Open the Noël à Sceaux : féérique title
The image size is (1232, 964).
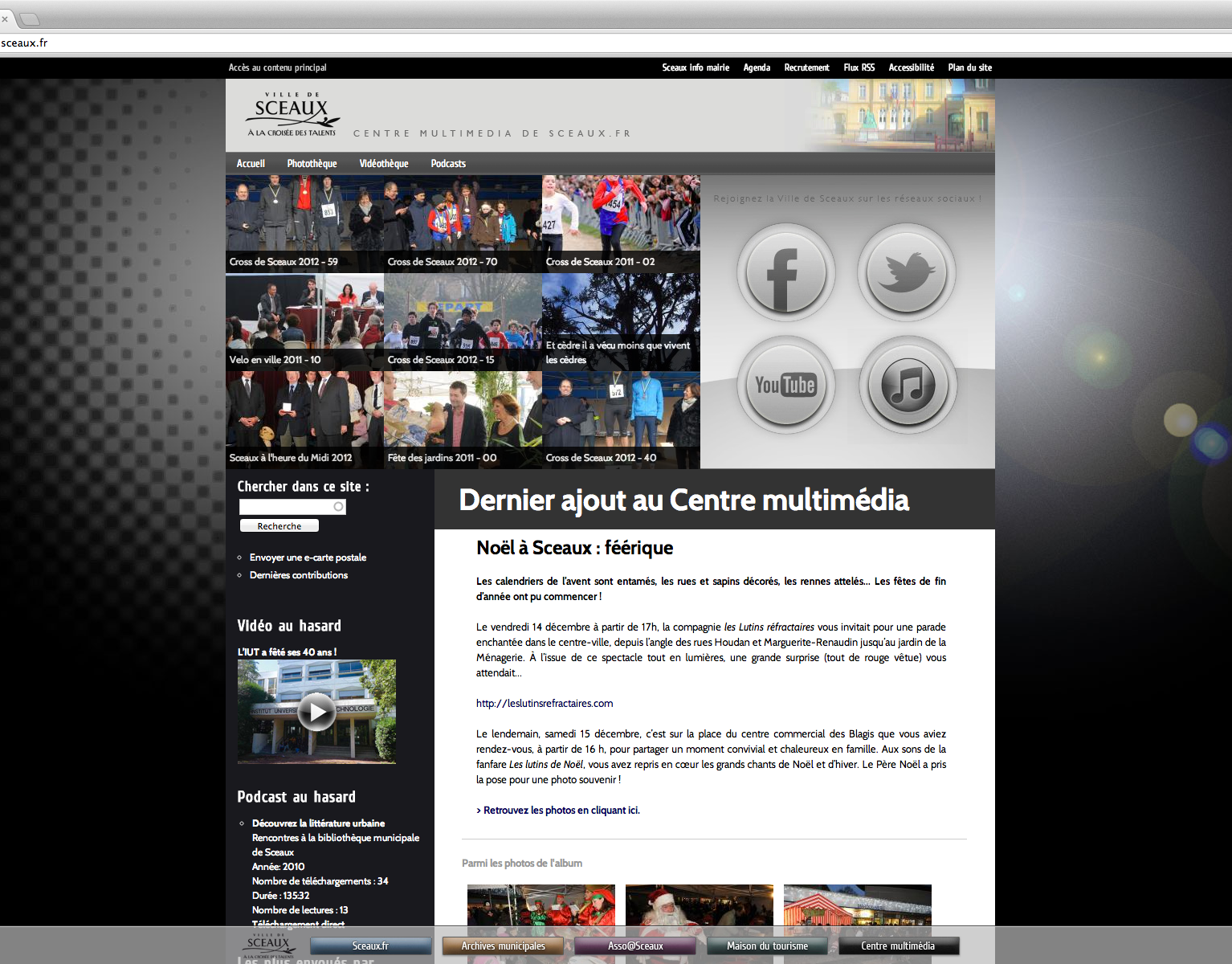coord(575,548)
